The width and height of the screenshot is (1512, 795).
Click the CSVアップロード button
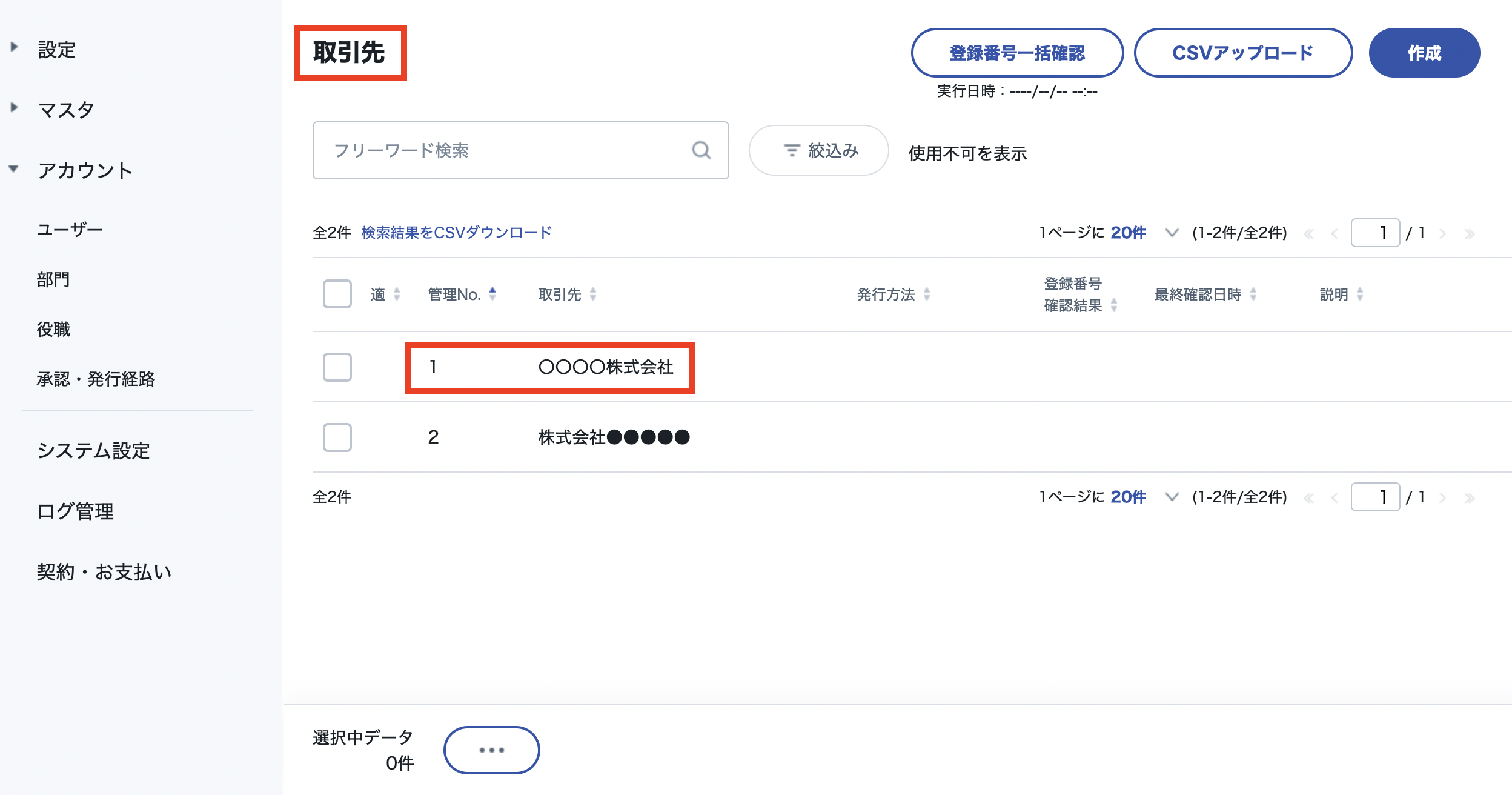point(1243,53)
